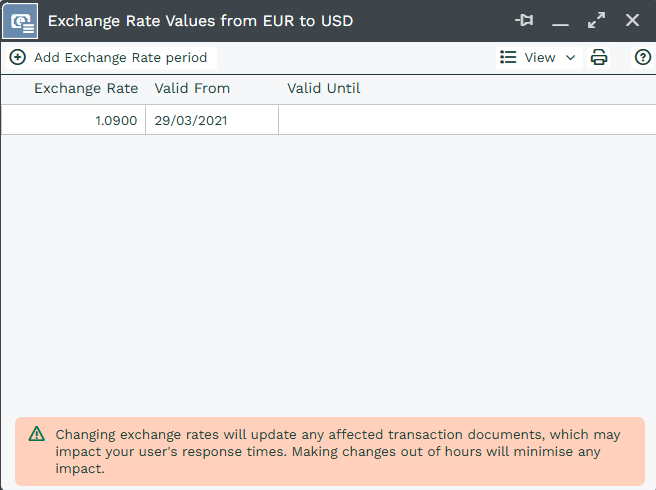Open the View menu label

click(x=540, y=58)
